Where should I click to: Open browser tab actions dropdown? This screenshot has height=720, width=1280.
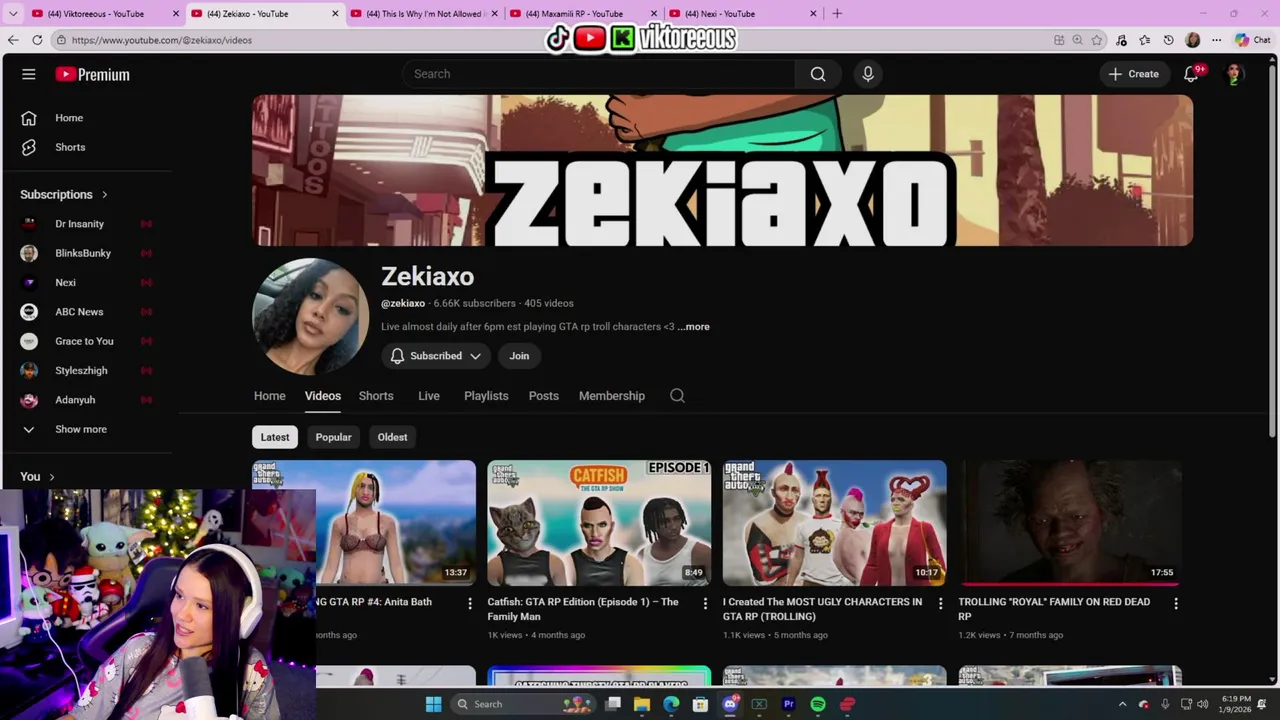pos(13,14)
